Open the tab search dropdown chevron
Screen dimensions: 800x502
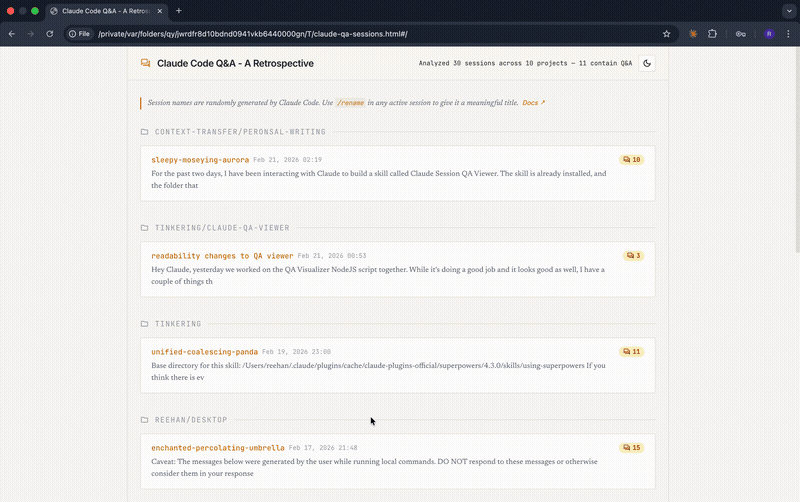[x=786, y=10]
